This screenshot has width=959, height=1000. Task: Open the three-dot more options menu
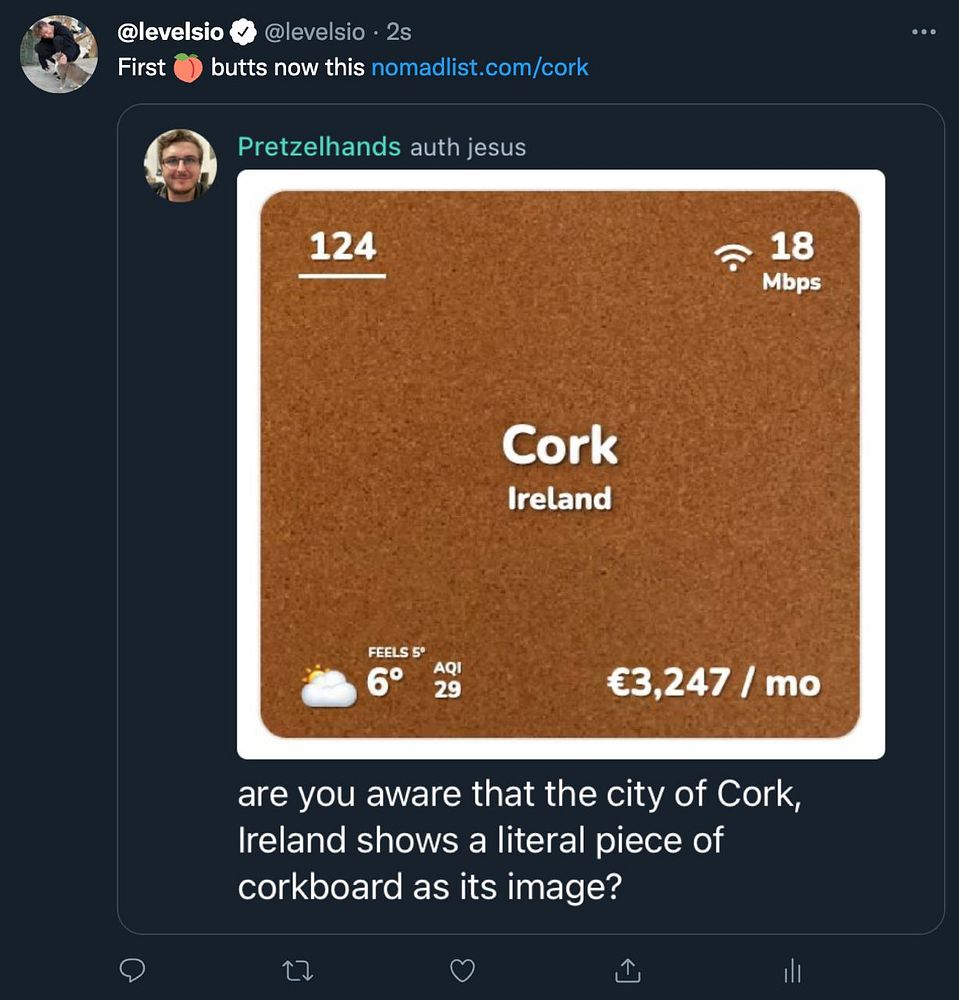(x=924, y=32)
